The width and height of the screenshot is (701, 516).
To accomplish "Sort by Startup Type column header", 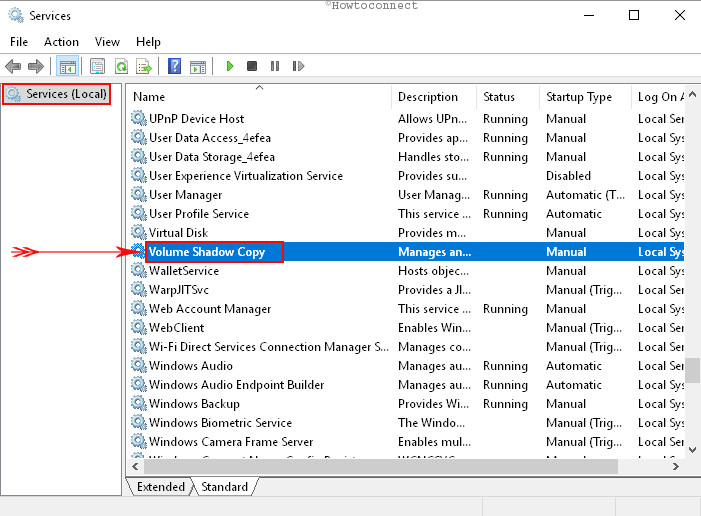I will click(x=579, y=97).
